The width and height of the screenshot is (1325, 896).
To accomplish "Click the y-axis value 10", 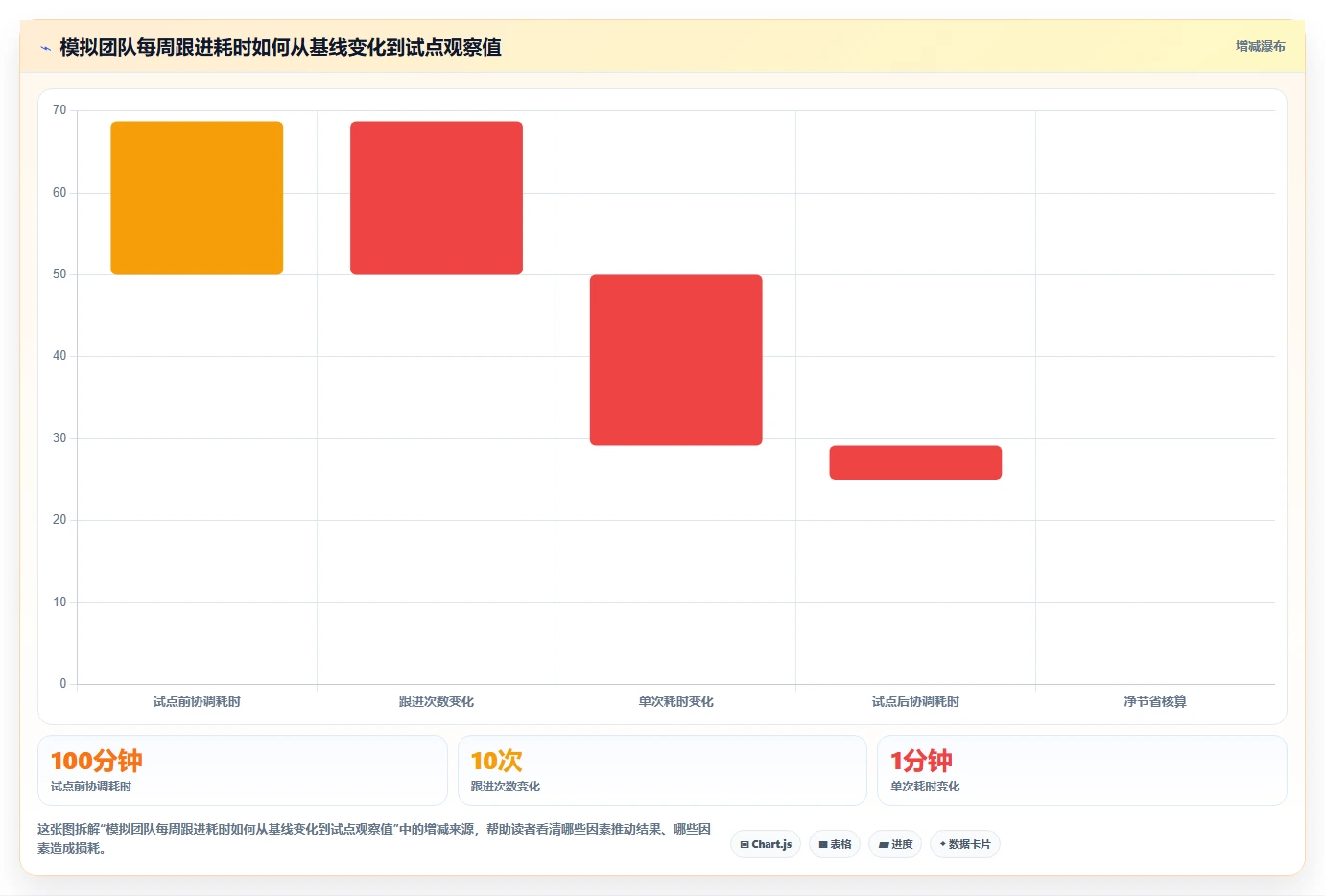I will click(59, 602).
